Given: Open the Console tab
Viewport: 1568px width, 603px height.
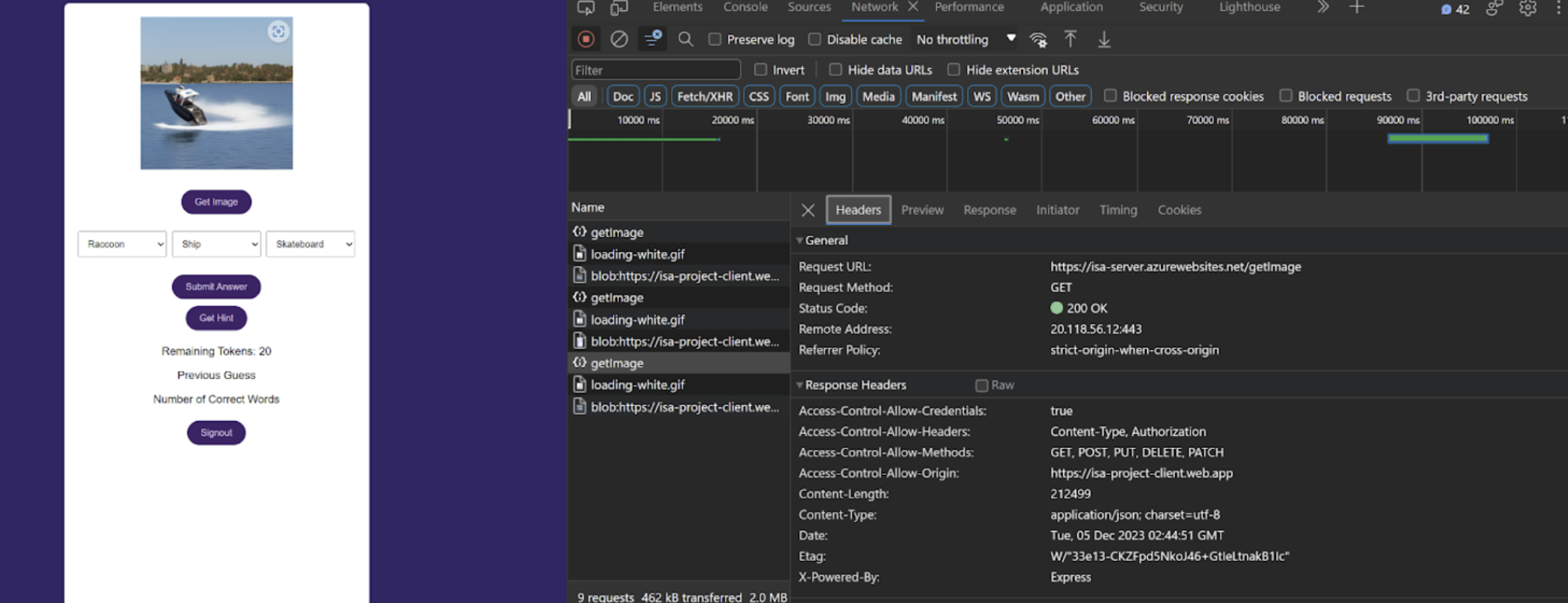Looking at the screenshot, I should 745,7.
